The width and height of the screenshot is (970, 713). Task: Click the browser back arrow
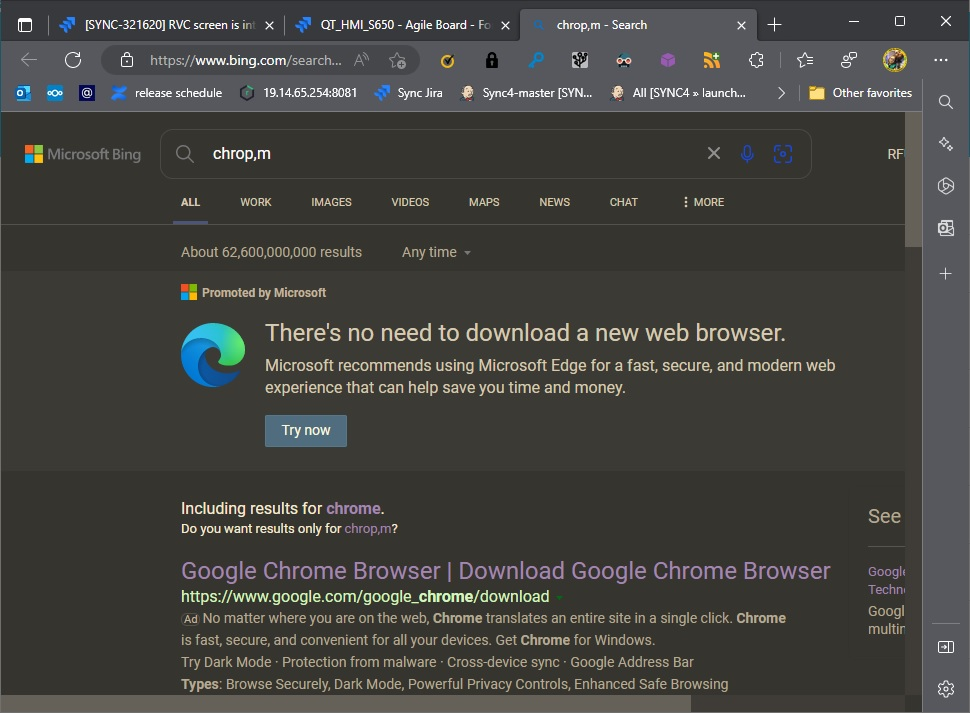point(29,60)
